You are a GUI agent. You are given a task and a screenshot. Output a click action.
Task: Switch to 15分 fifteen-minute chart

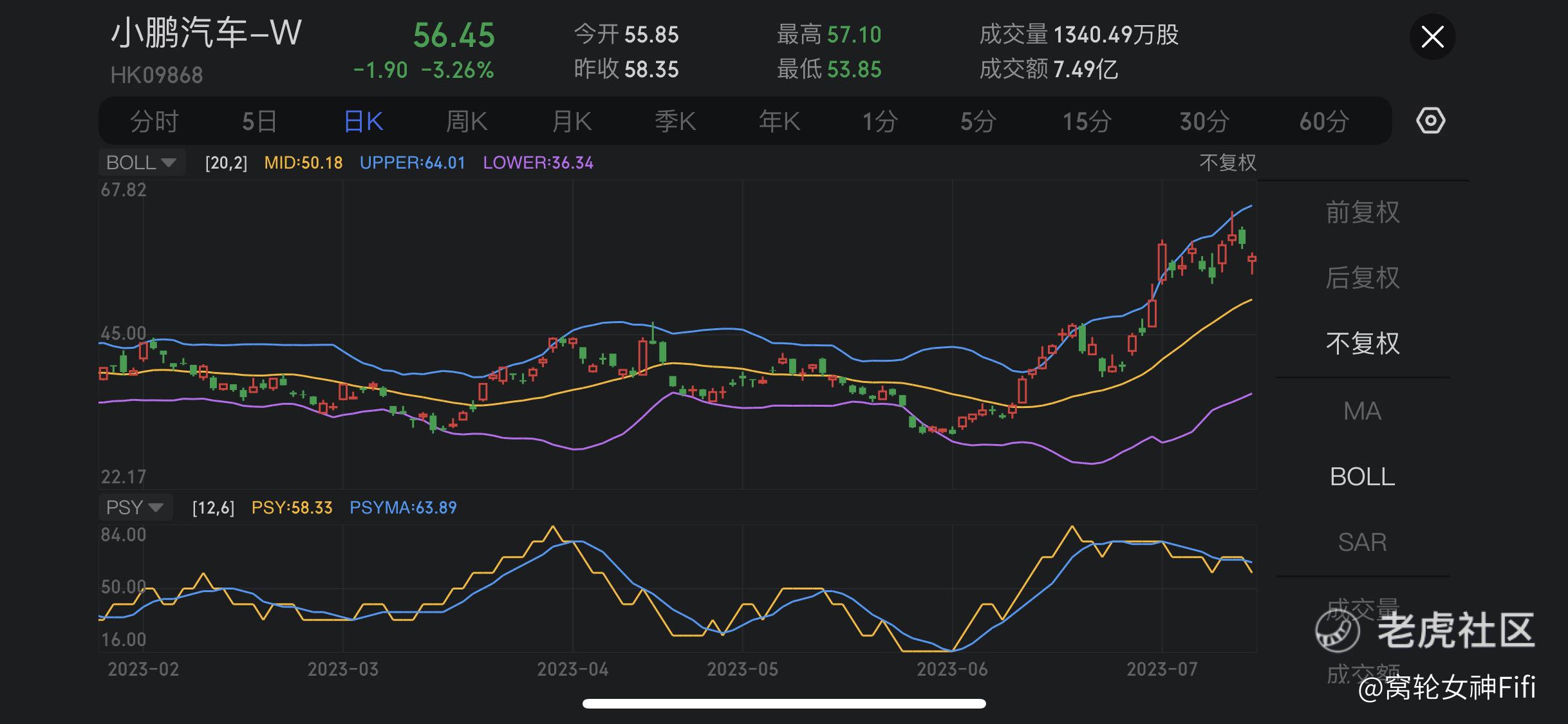[x=1087, y=121]
